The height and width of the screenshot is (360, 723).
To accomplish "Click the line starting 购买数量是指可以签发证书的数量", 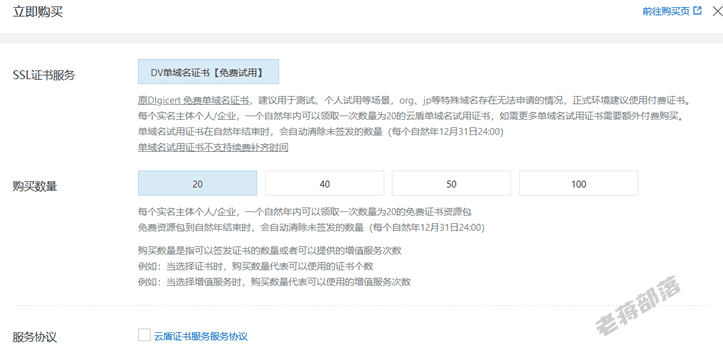I will 270,250.
